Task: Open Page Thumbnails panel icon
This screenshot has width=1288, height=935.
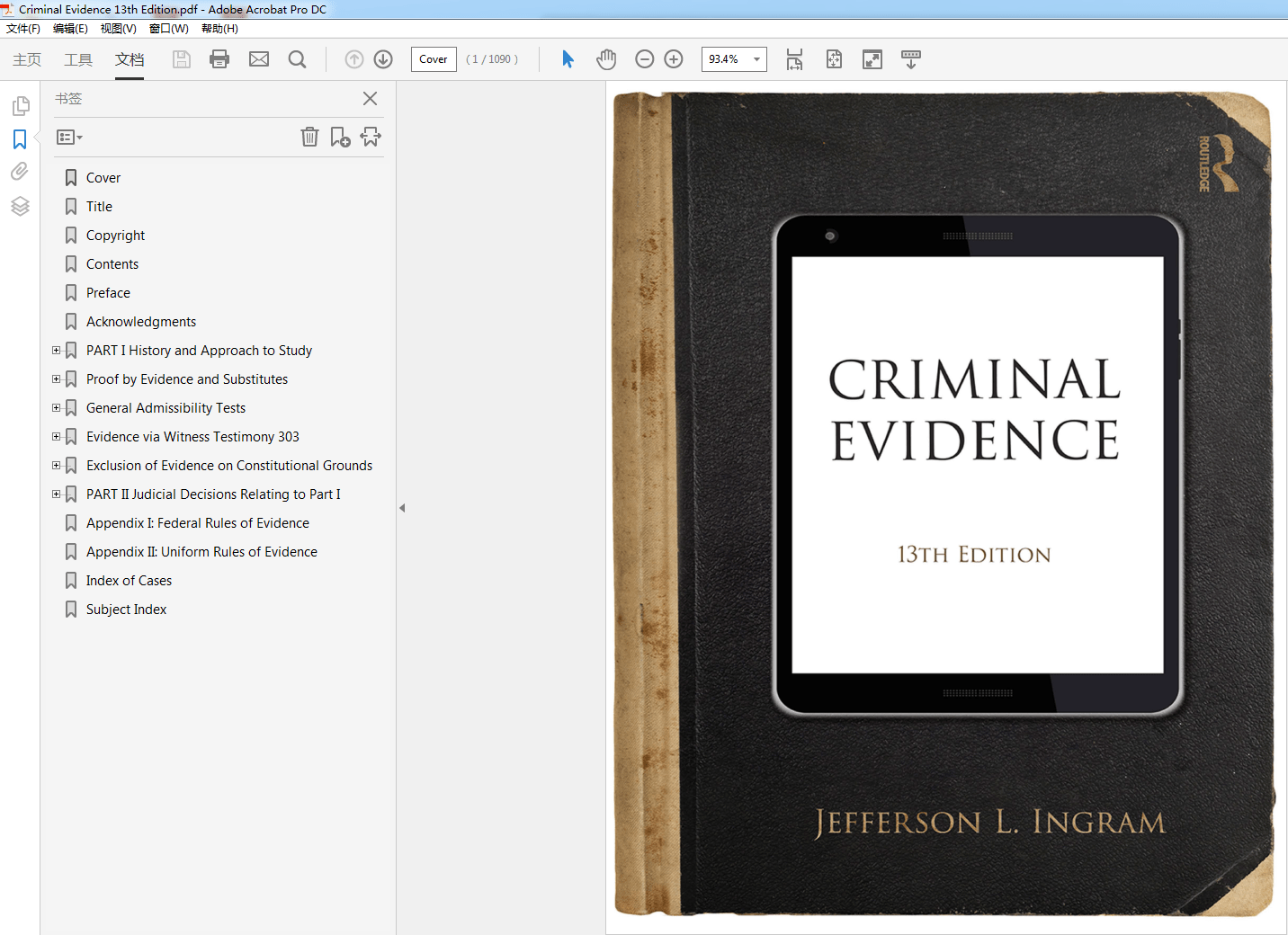Action: [x=20, y=106]
